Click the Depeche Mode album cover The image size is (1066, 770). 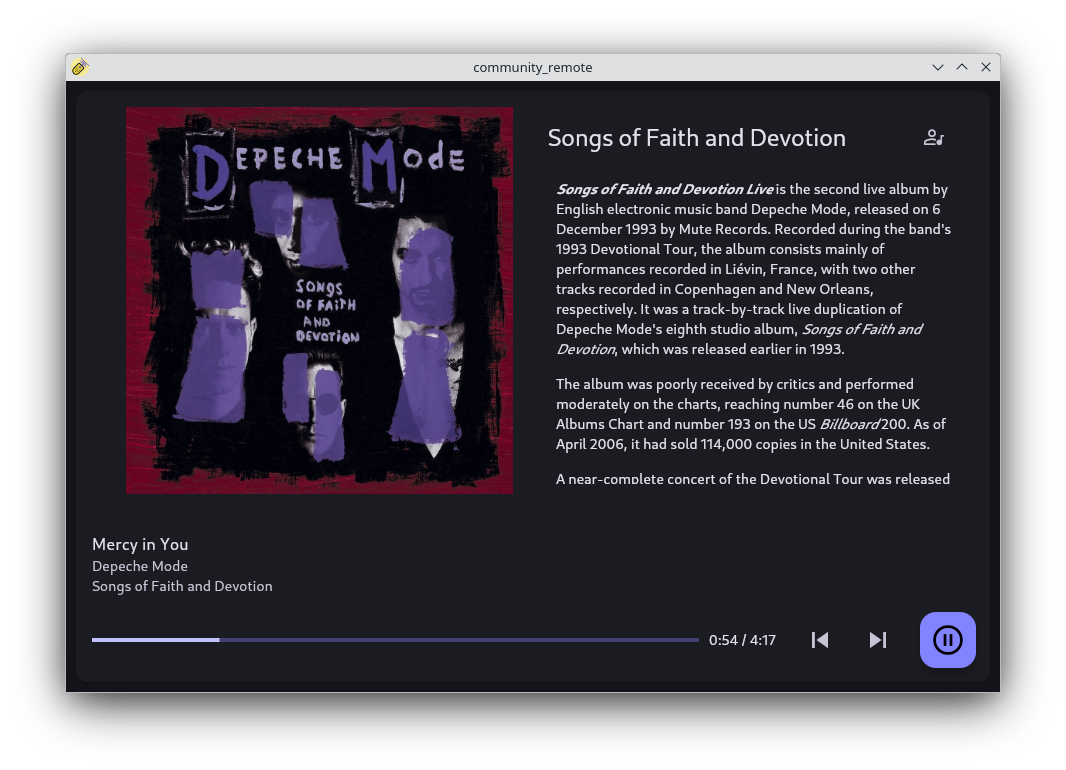pyautogui.click(x=320, y=300)
